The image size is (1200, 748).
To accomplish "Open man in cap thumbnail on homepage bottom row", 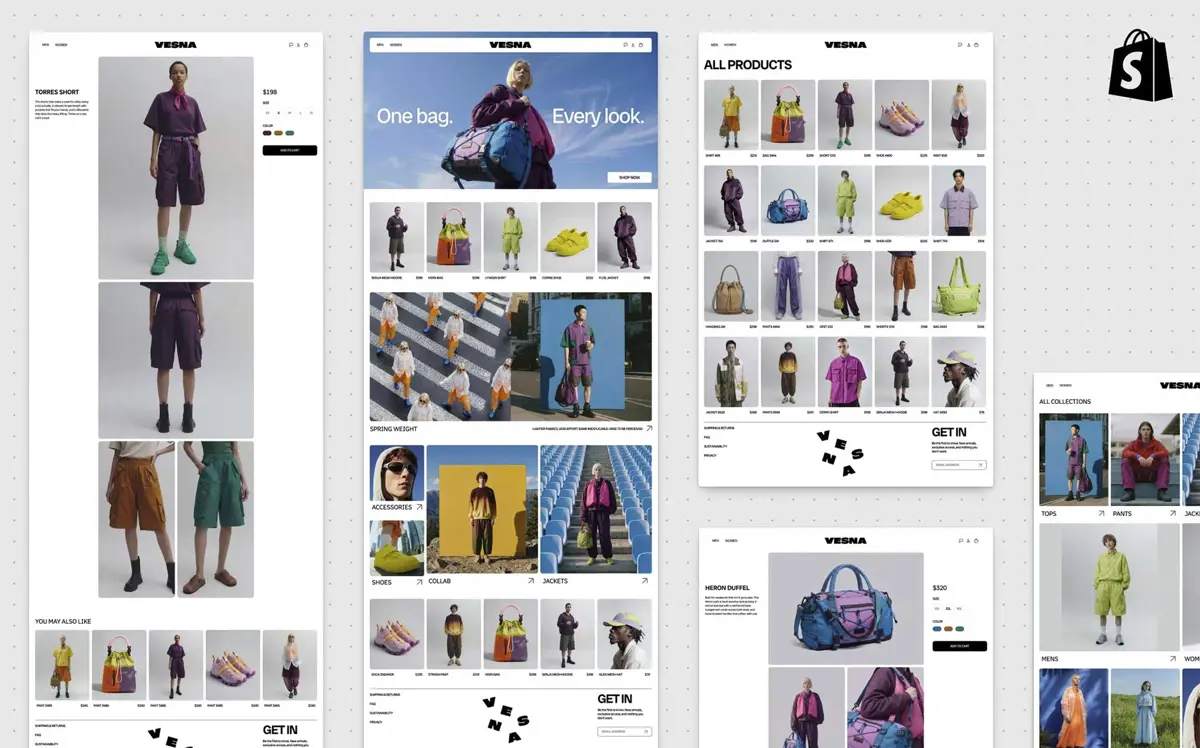I will pos(624,634).
